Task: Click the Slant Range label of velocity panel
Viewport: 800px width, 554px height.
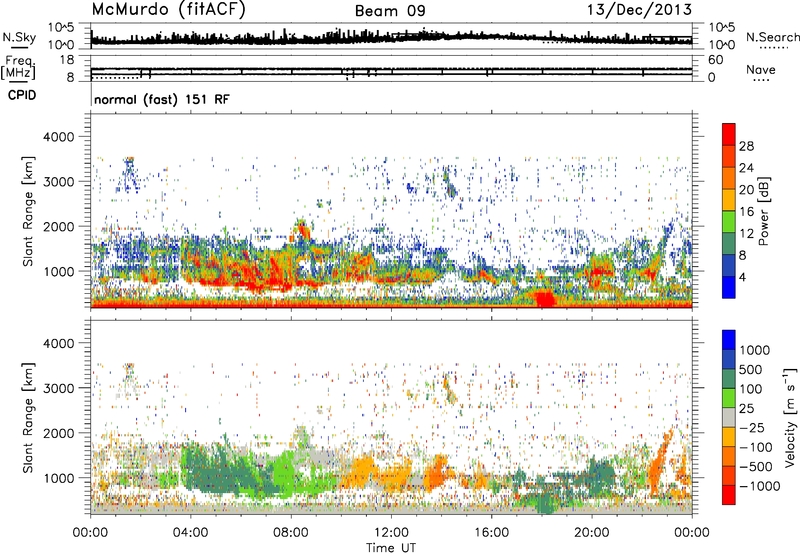Action: [x=28, y=418]
